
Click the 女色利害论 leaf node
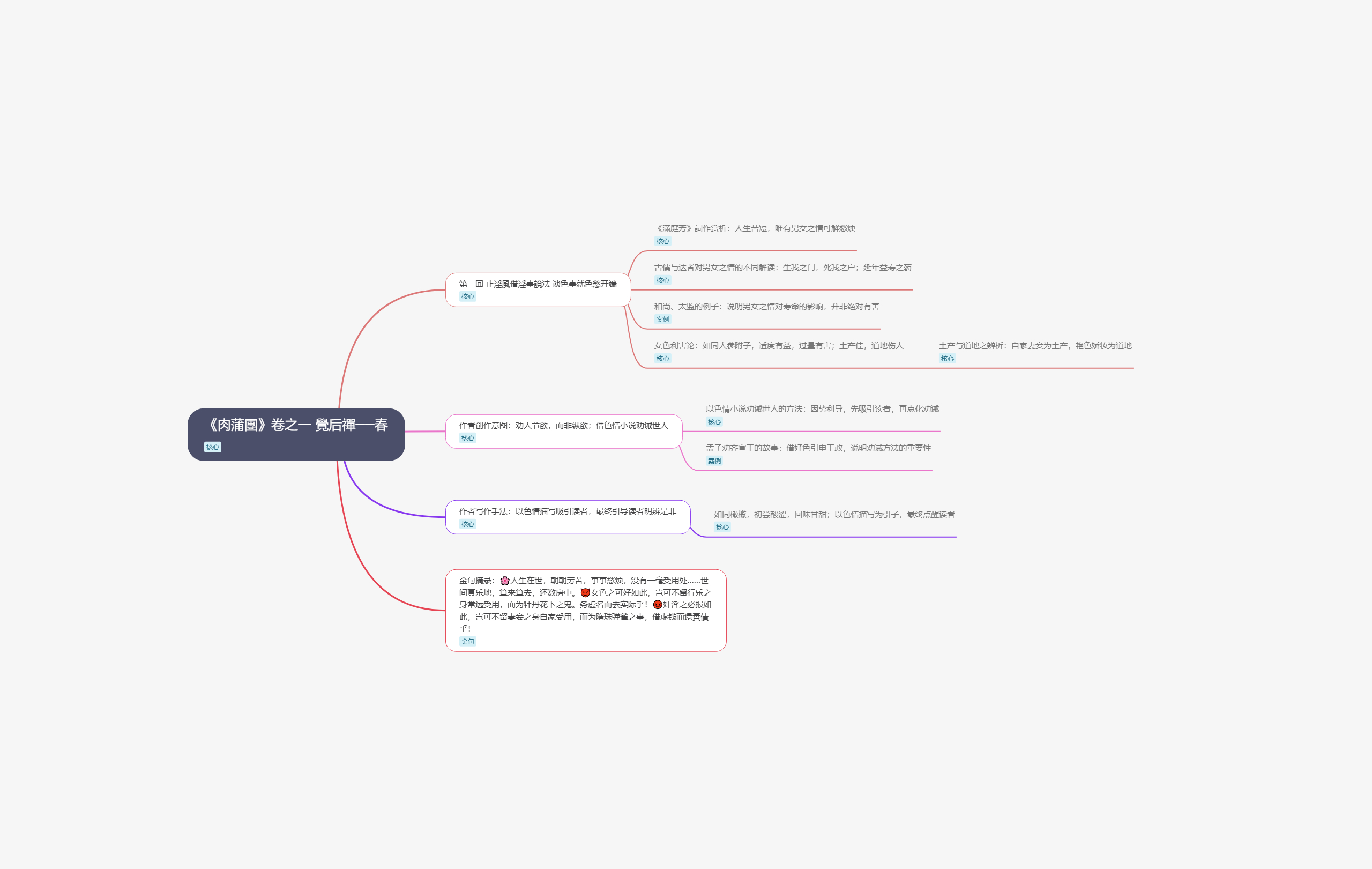(x=778, y=345)
